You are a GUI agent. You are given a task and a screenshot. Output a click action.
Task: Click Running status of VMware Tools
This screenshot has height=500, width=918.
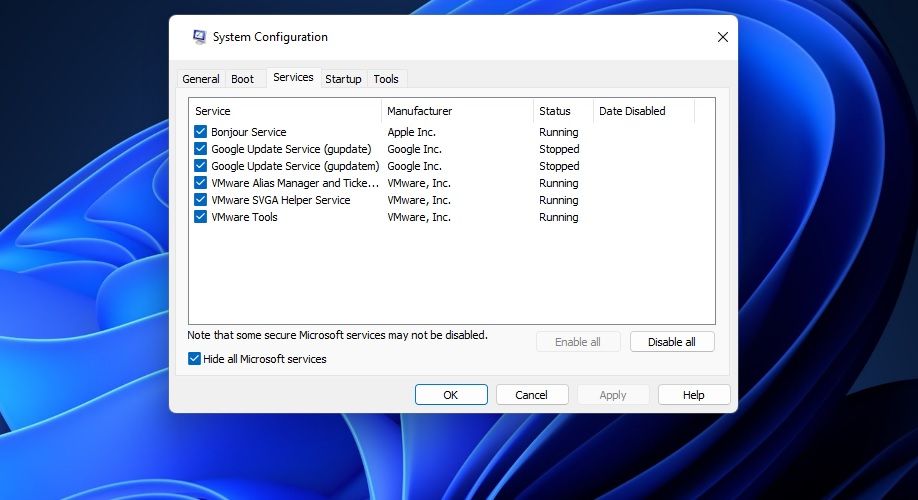(559, 217)
